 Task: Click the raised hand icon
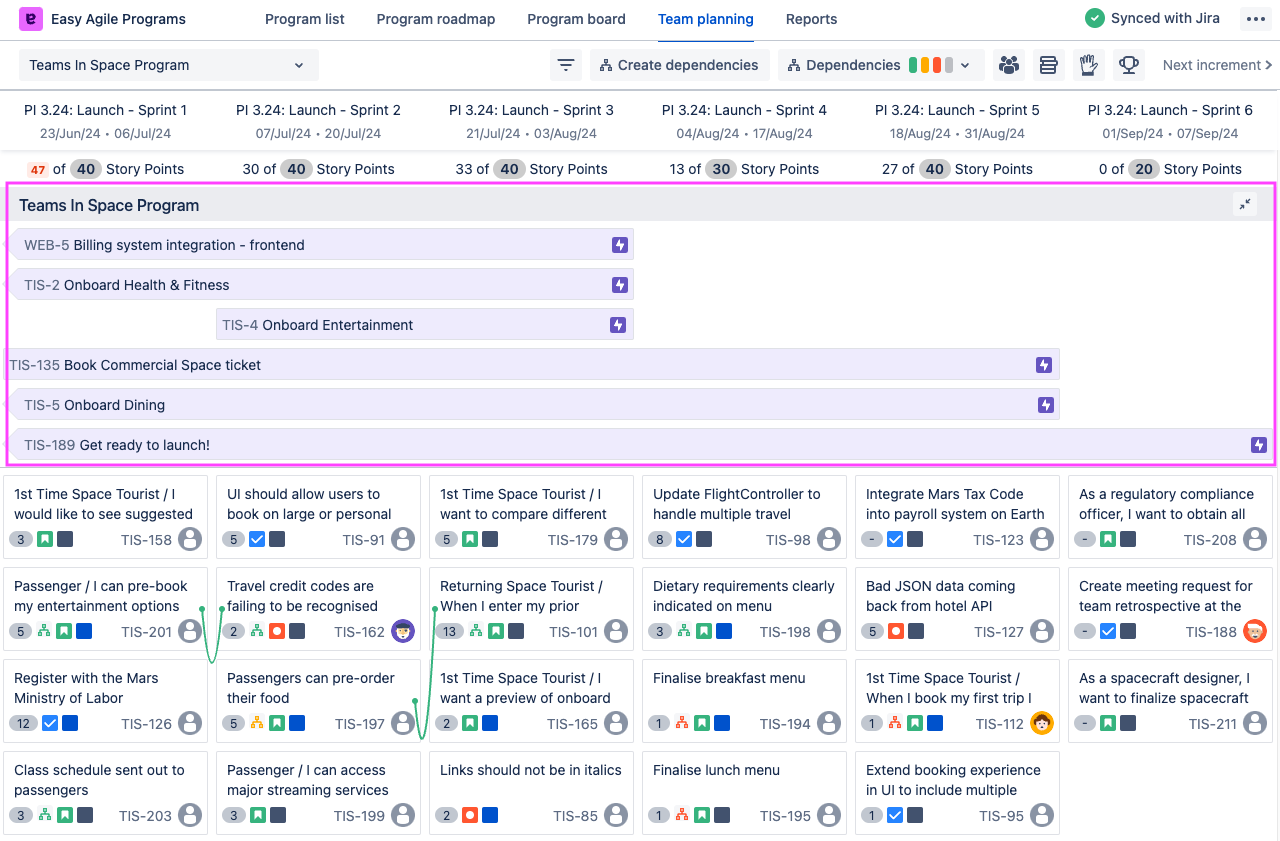pos(1088,65)
